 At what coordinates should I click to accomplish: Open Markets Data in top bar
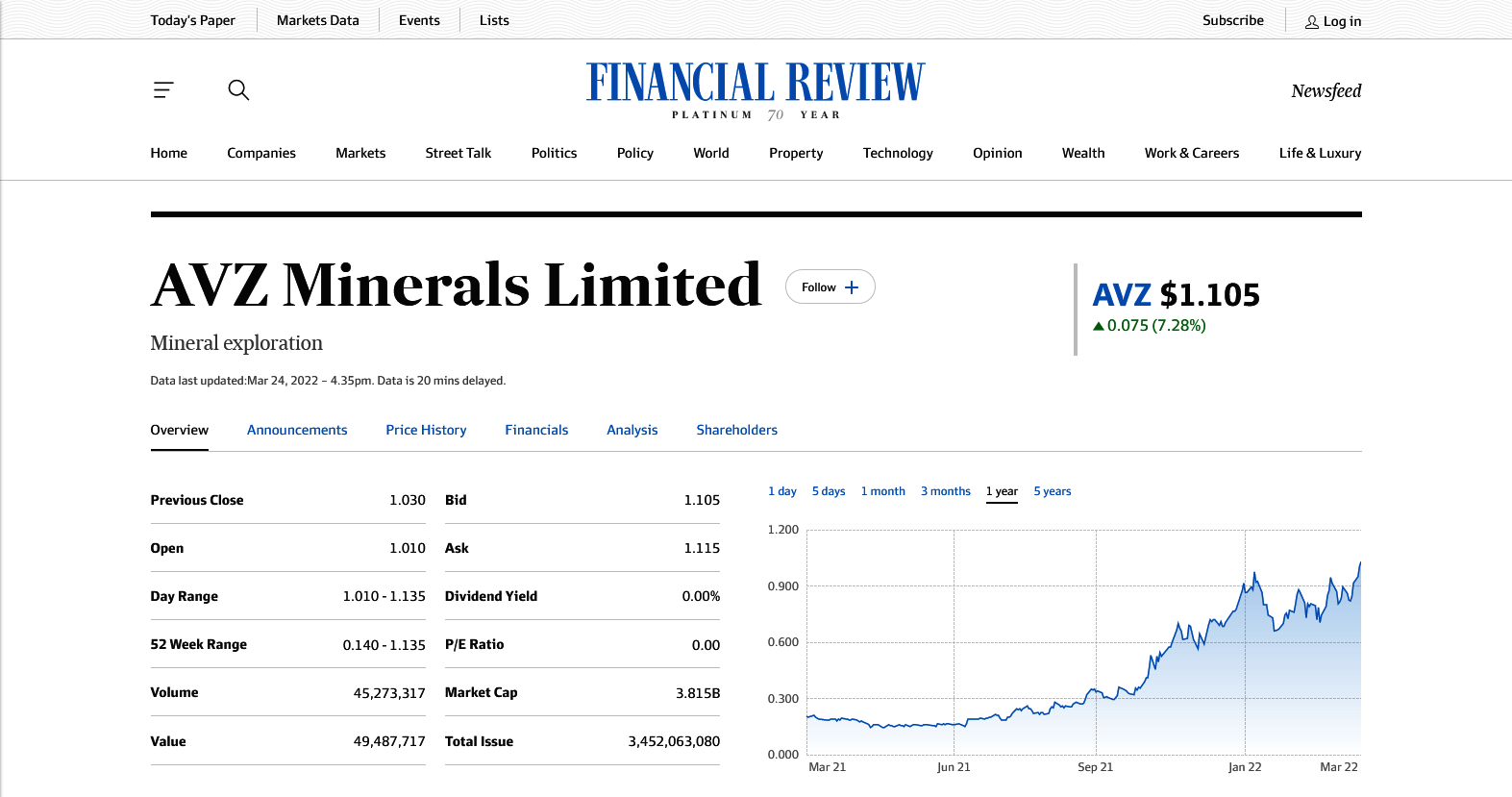[318, 20]
